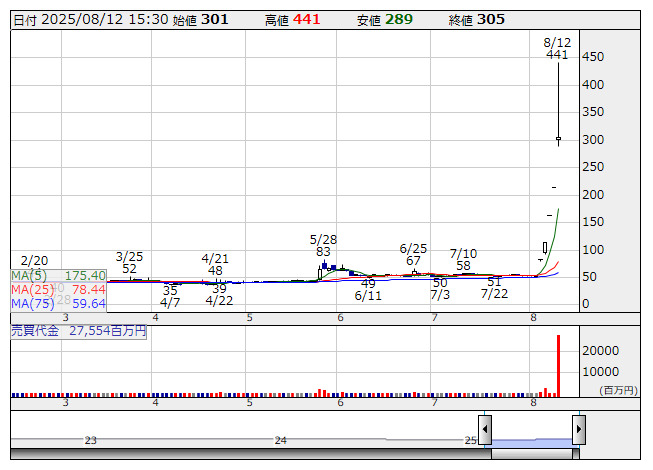
Task: Click the 6/25 peak label 67
Action: [x=413, y=261]
